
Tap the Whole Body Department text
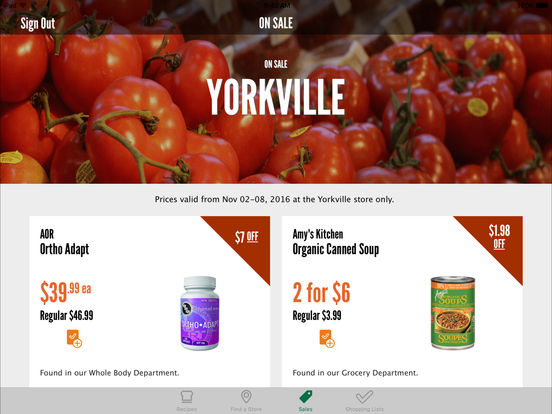click(109, 373)
